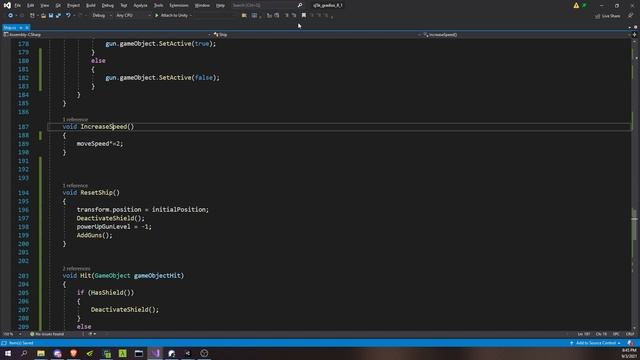The image size is (640, 360).
Task: Open Brave browser from taskbar
Action: pos(73,353)
